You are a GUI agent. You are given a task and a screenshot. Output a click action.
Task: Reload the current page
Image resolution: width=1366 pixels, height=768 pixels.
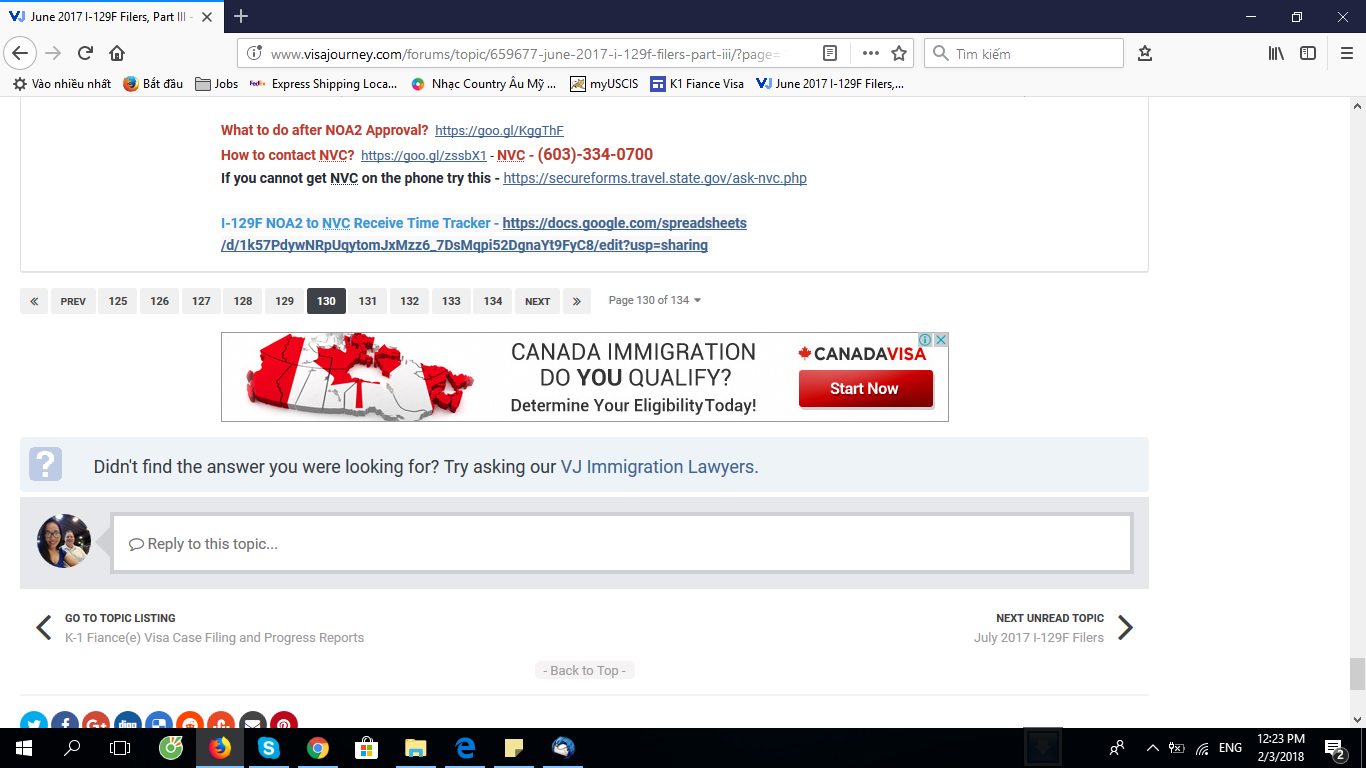(86, 53)
